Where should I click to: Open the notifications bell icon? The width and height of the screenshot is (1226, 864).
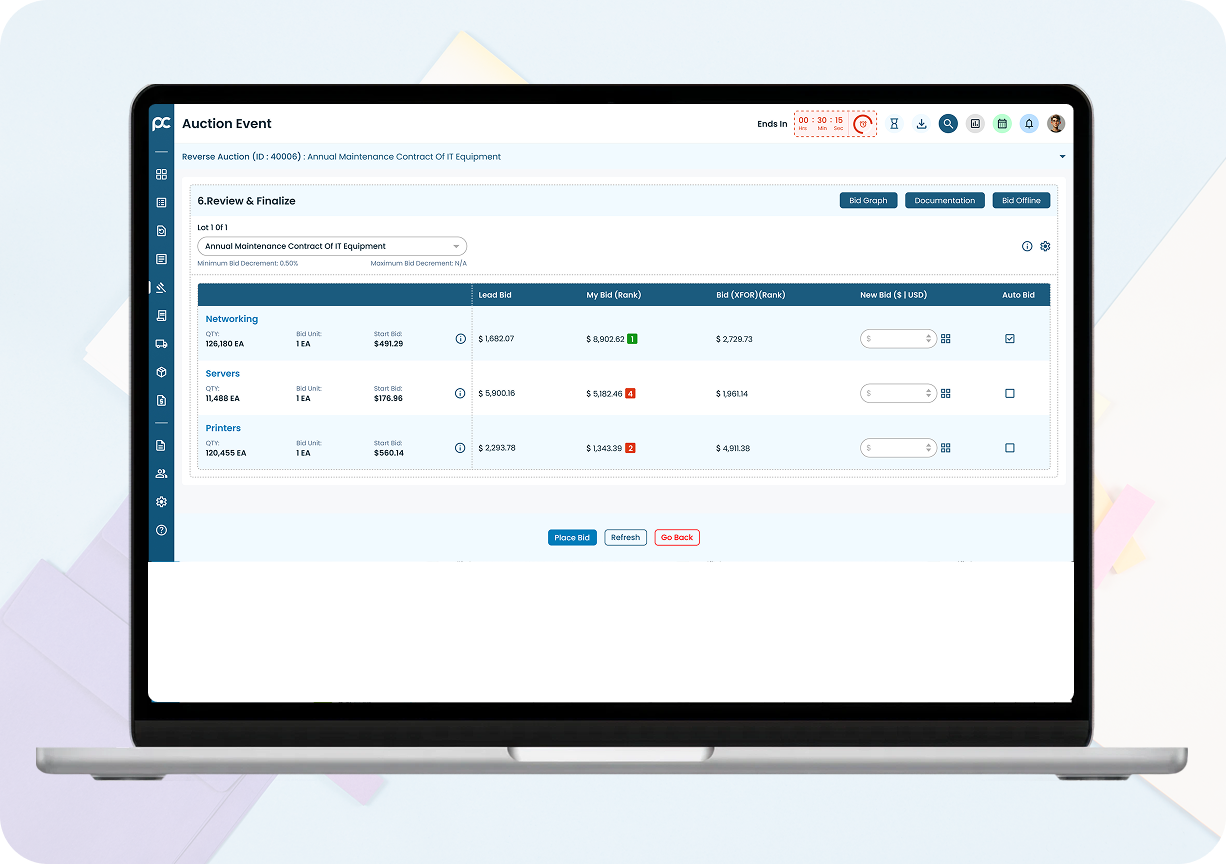pos(1029,124)
